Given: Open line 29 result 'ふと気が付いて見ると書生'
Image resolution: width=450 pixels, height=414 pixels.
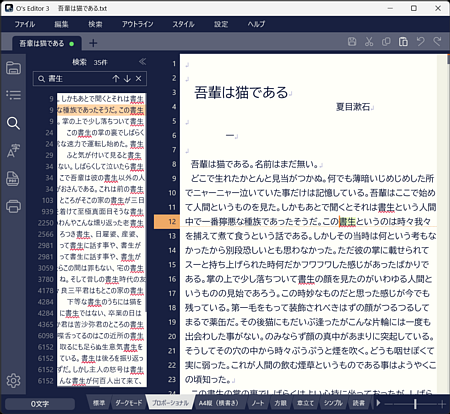Looking at the screenshot, I should pos(102,155).
